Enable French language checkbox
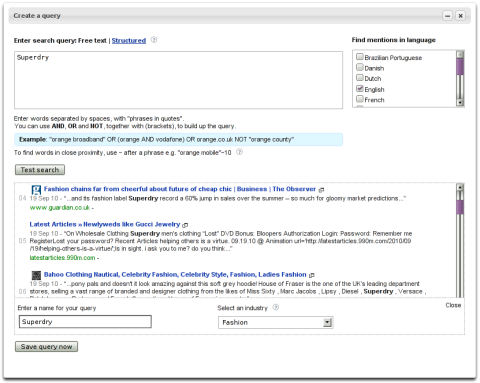 (x=359, y=99)
